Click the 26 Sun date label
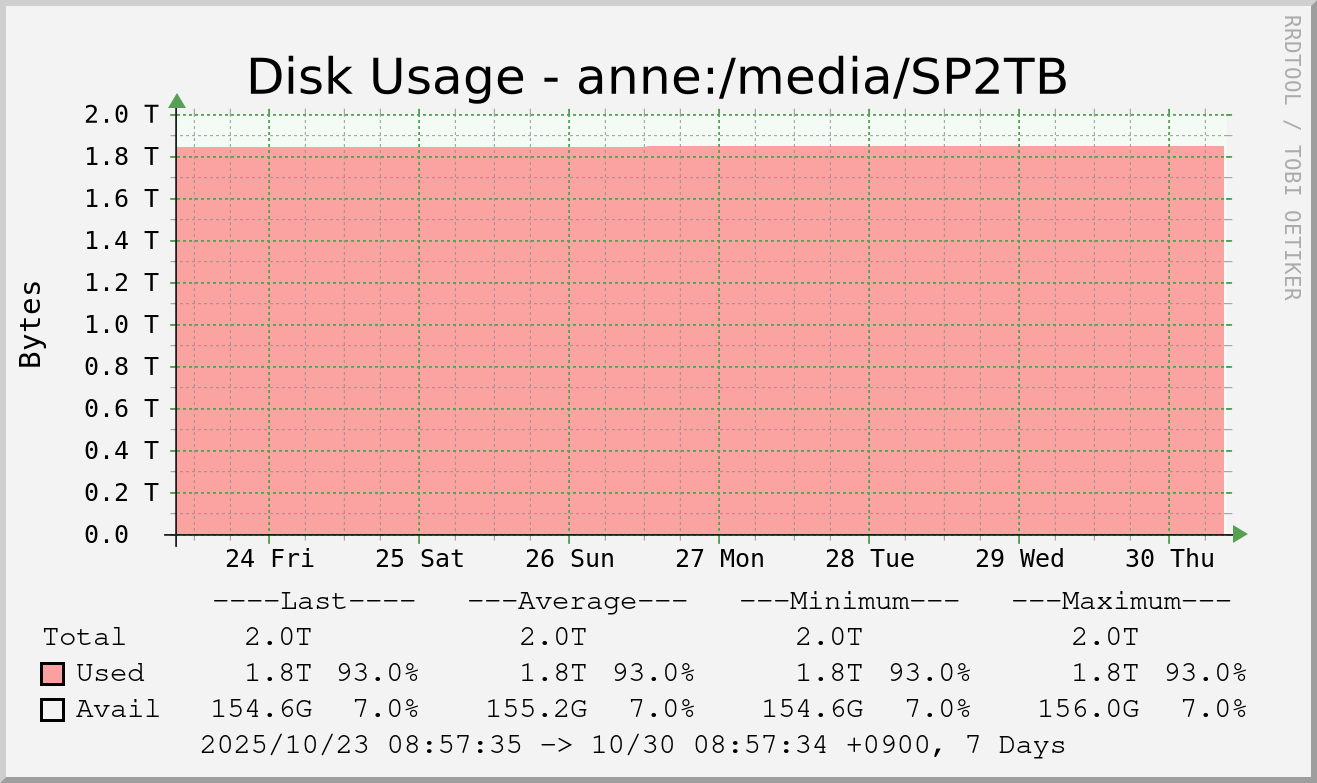Viewport: 1317px width, 783px height. (x=570, y=558)
